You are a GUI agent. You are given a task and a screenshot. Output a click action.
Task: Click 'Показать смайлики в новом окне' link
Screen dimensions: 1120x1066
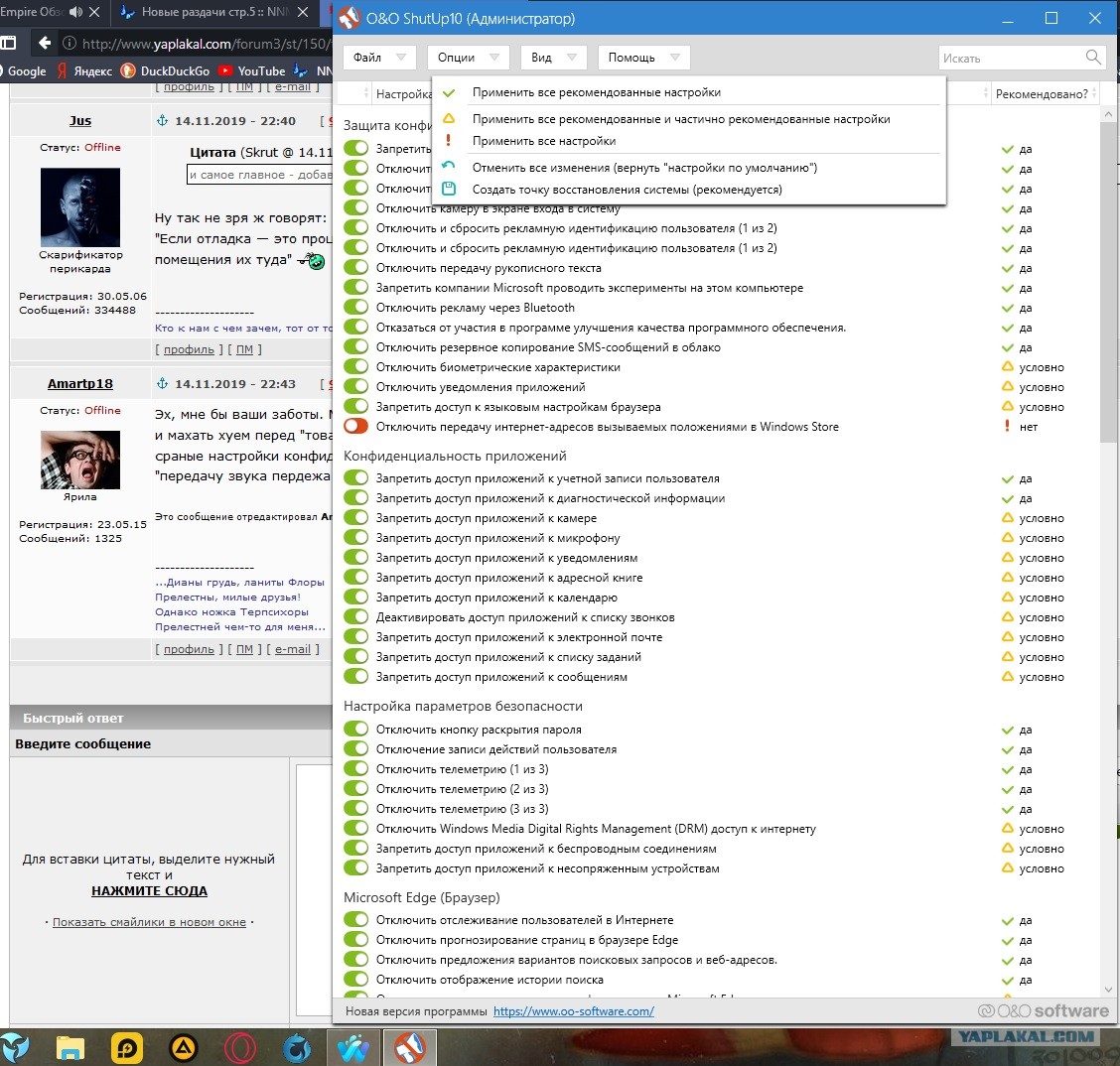click(149, 922)
